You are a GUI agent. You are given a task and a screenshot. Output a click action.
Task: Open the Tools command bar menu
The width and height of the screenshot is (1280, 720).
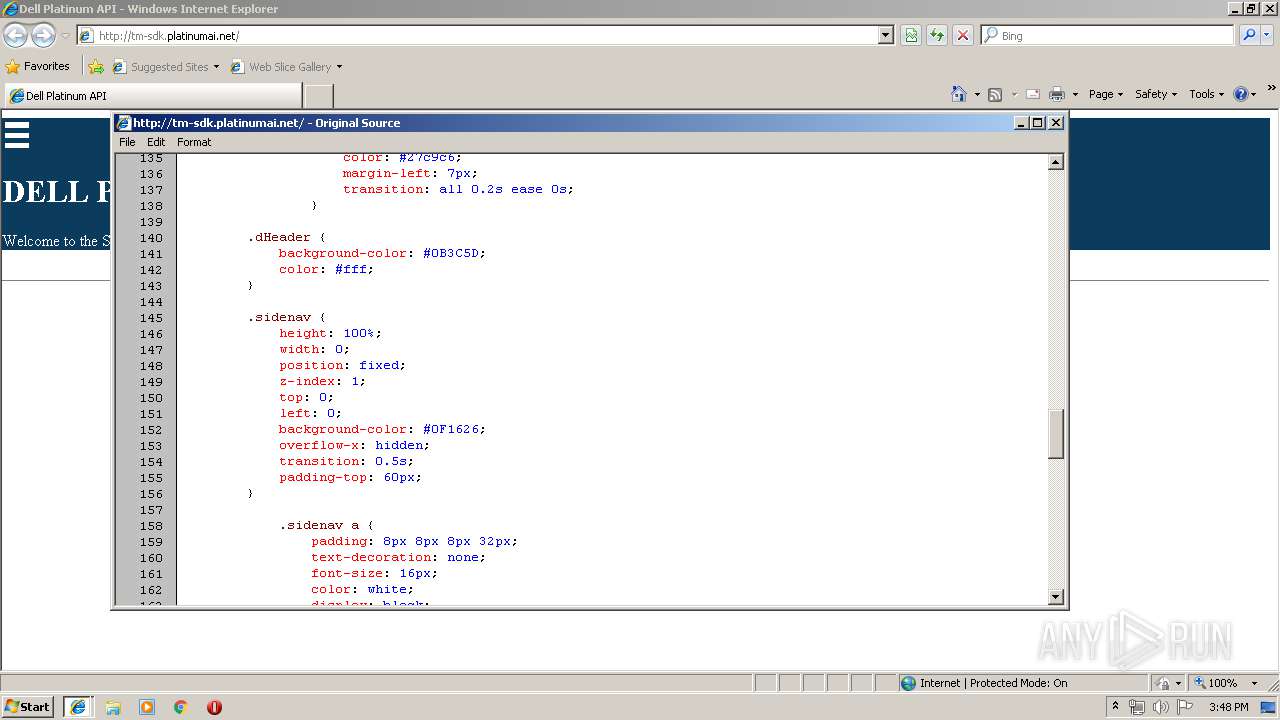(x=1206, y=94)
